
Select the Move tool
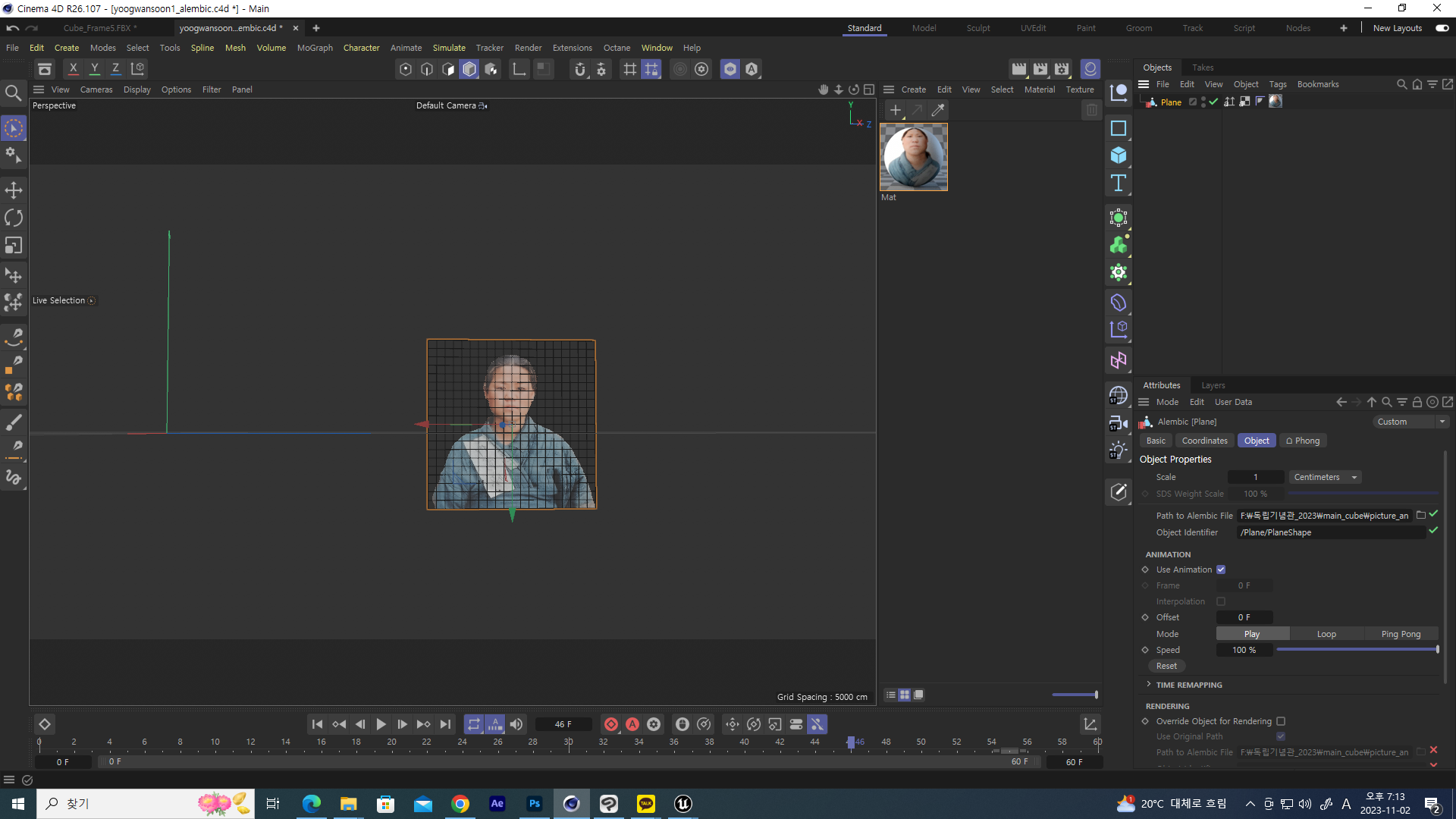[x=14, y=190]
